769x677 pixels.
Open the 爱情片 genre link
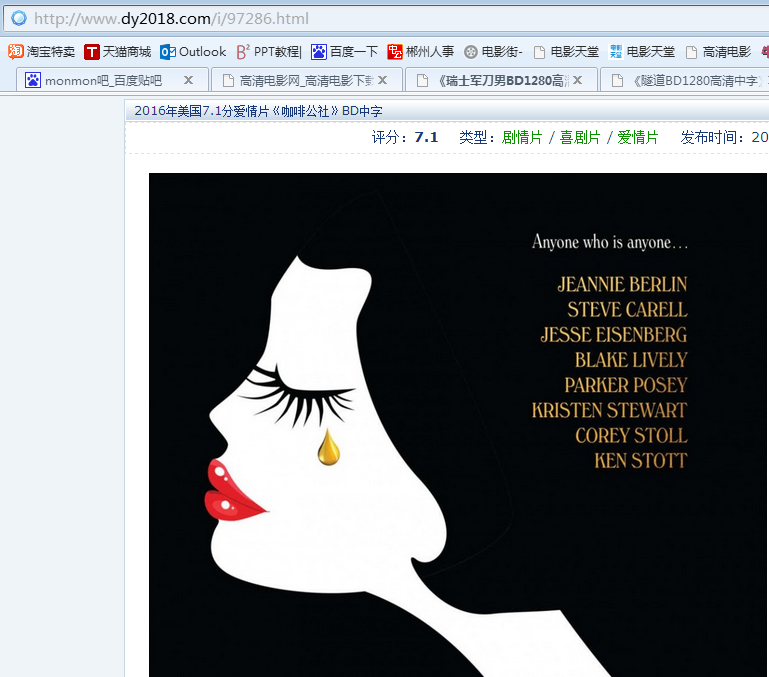pyautogui.click(x=638, y=137)
